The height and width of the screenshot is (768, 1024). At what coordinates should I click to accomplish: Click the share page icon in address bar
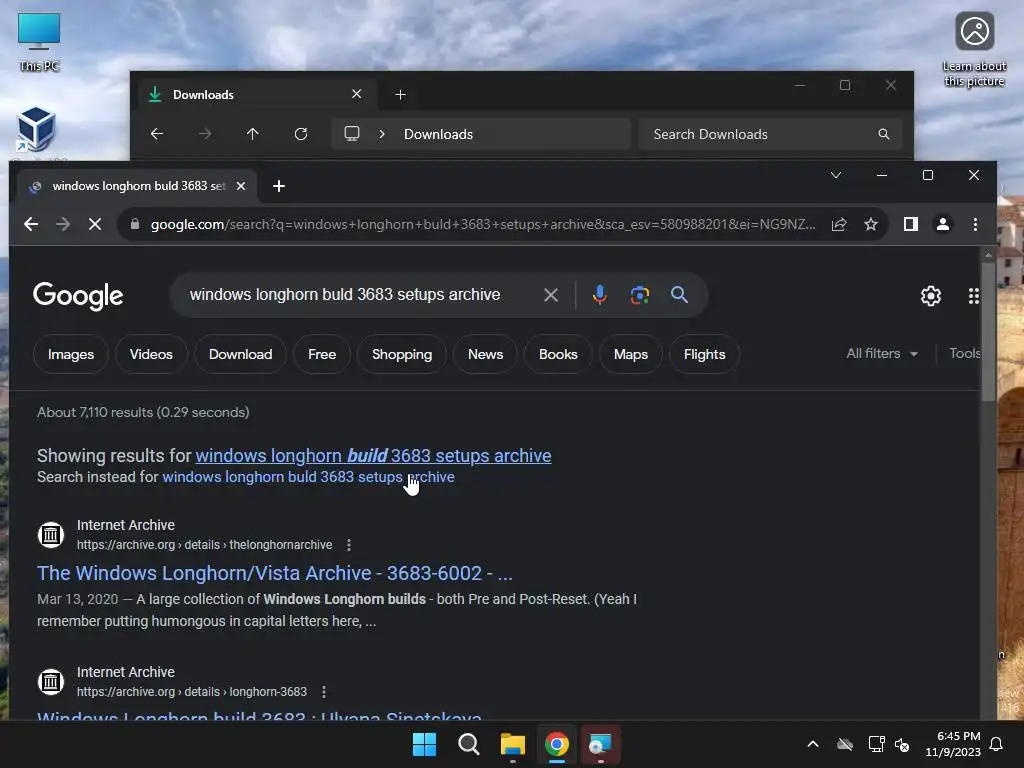[x=839, y=225]
